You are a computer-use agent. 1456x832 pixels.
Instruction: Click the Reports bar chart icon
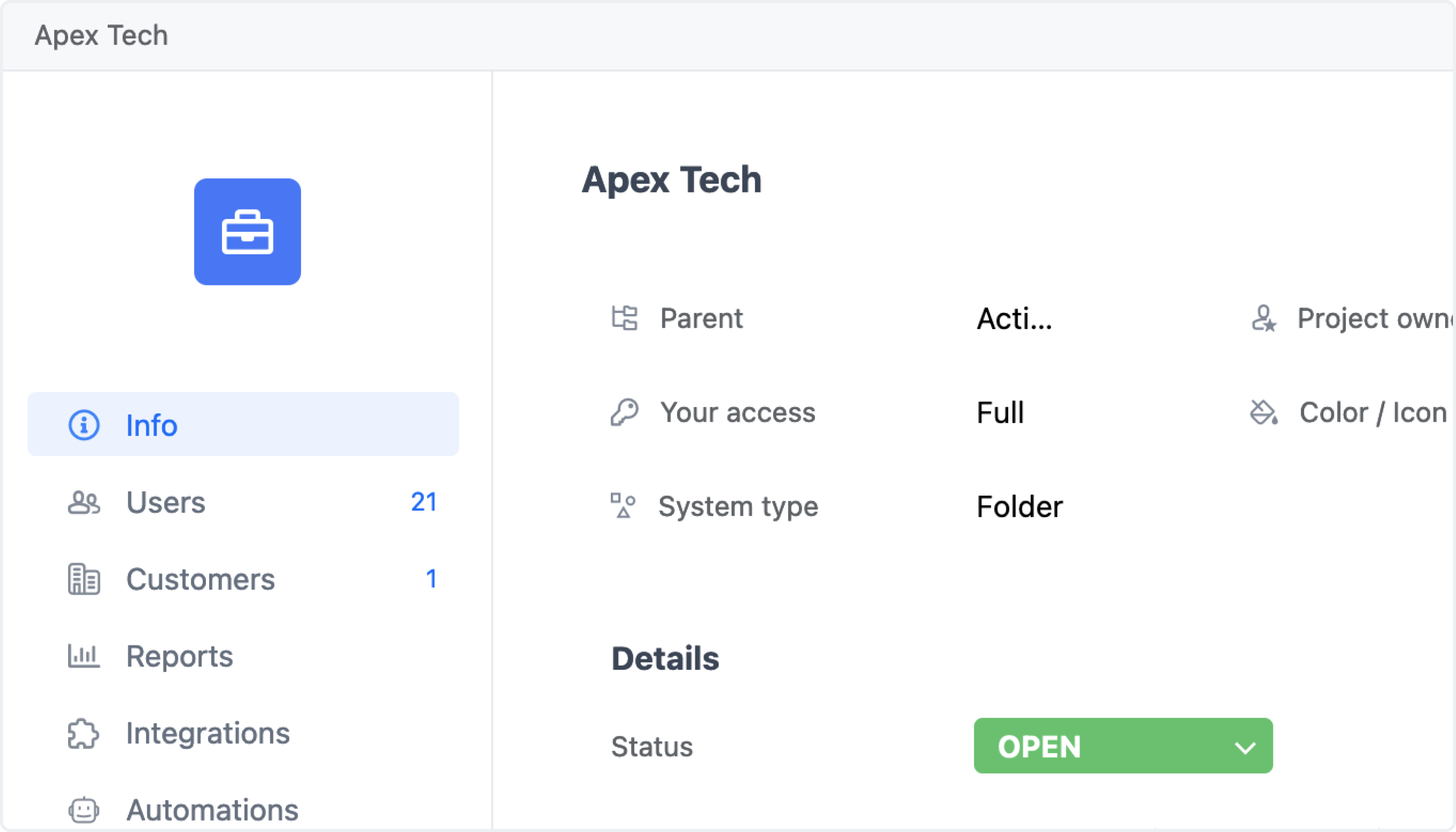(84, 656)
